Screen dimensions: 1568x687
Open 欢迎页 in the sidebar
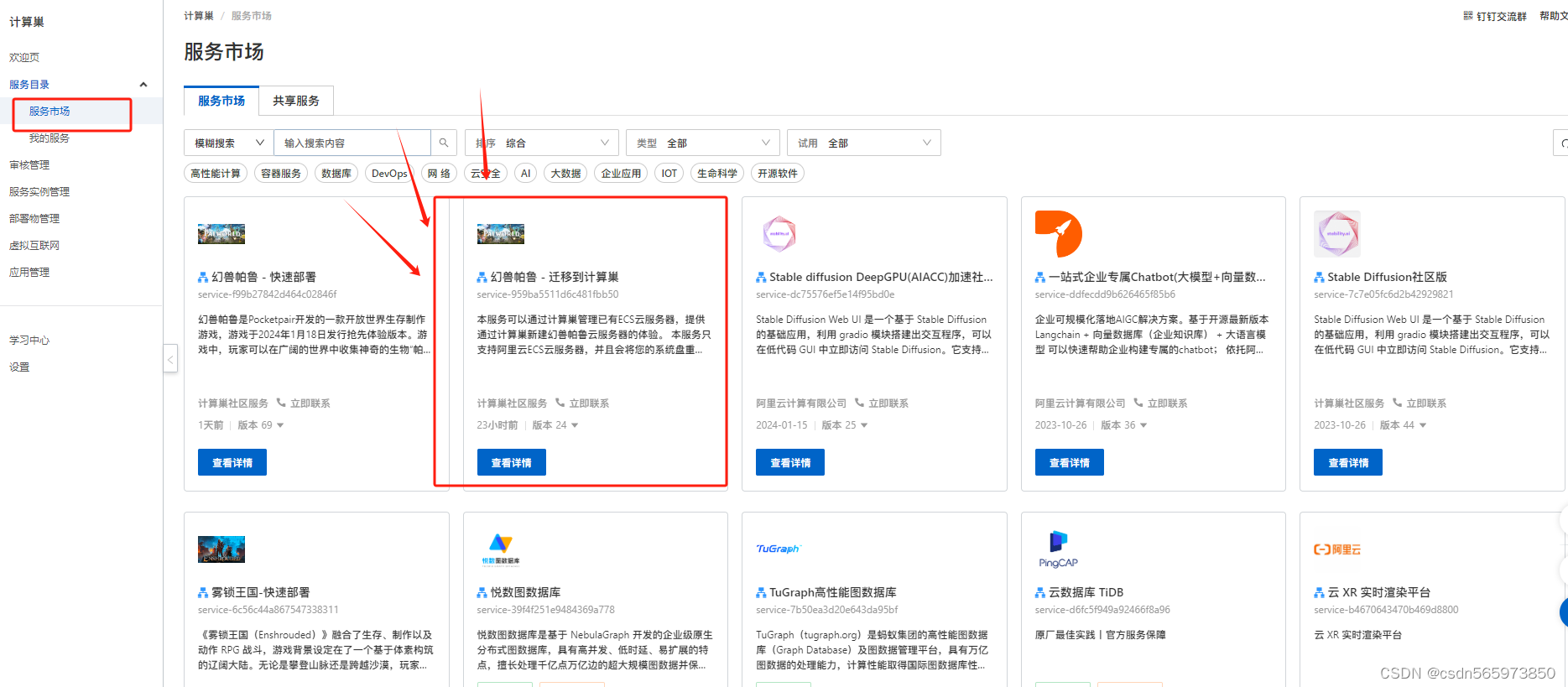click(x=24, y=57)
